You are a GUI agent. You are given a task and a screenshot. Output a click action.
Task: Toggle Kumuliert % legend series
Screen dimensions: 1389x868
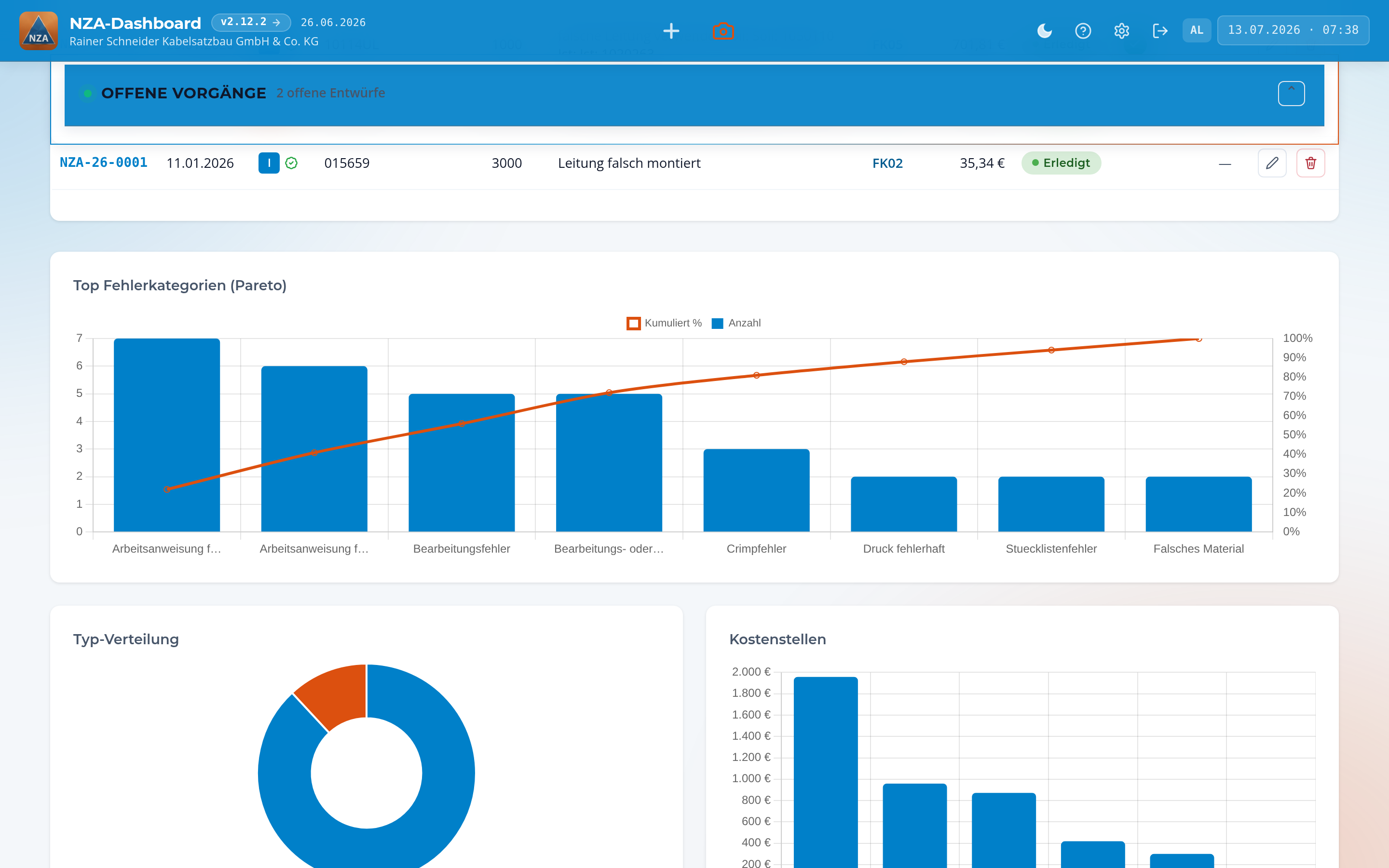point(664,323)
